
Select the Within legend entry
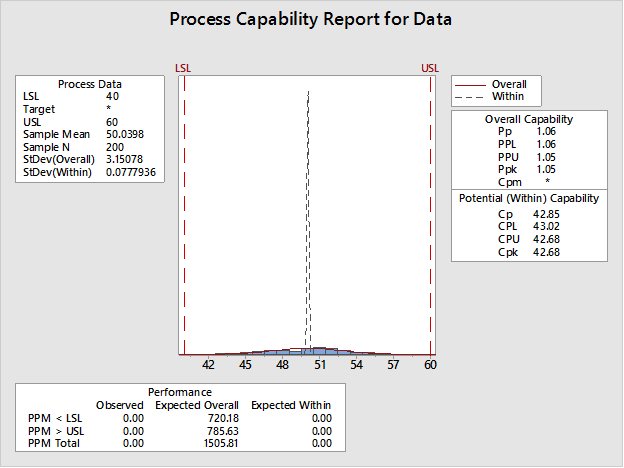pos(508,96)
